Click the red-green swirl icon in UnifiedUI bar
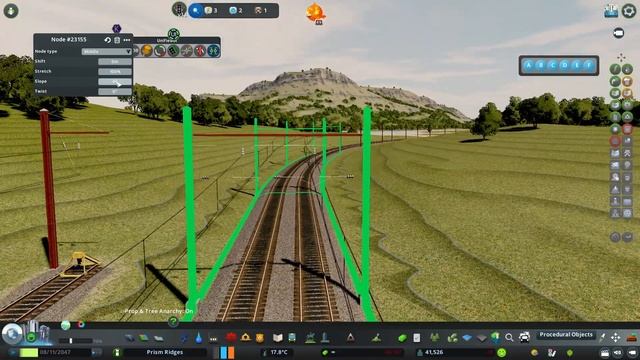The image size is (640, 360). pos(160,51)
